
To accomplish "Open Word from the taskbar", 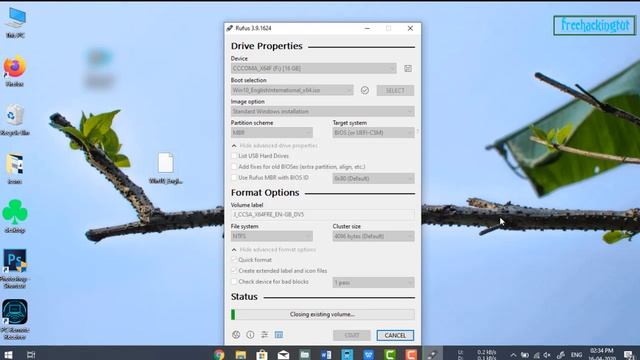I will tap(326, 354).
